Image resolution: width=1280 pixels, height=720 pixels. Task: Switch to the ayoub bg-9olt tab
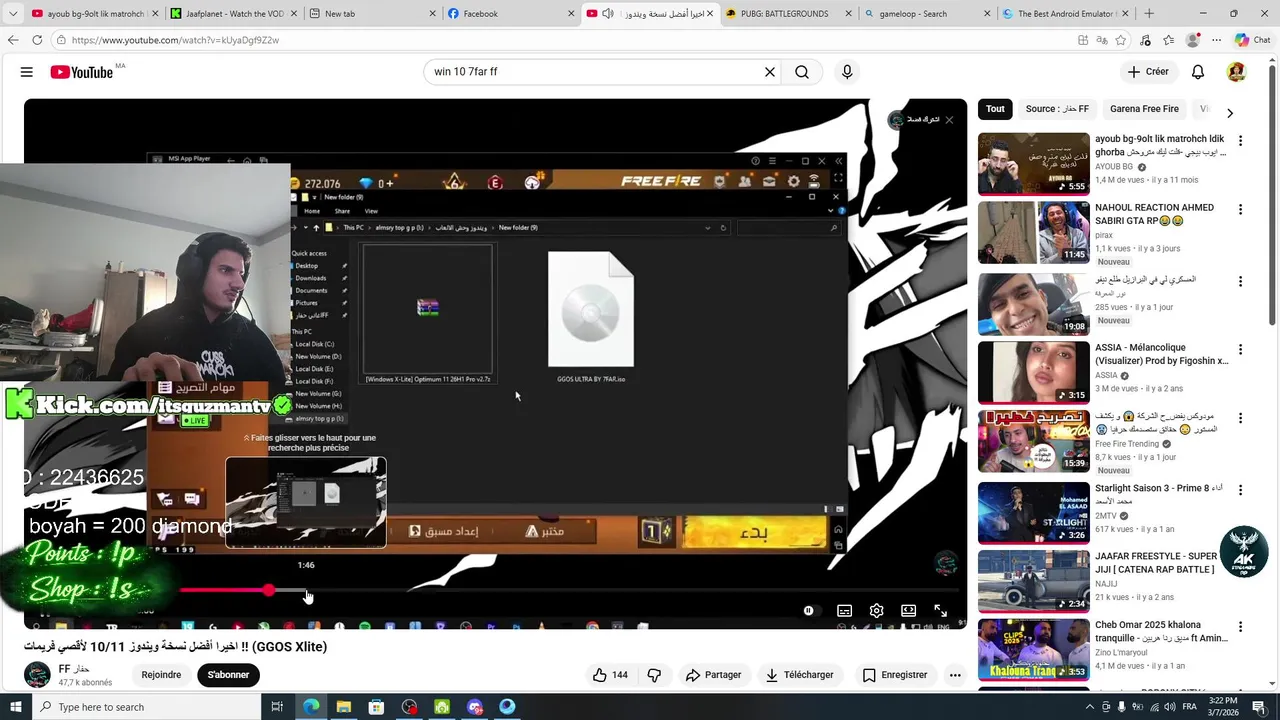pyautogui.click(x=95, y=14)
